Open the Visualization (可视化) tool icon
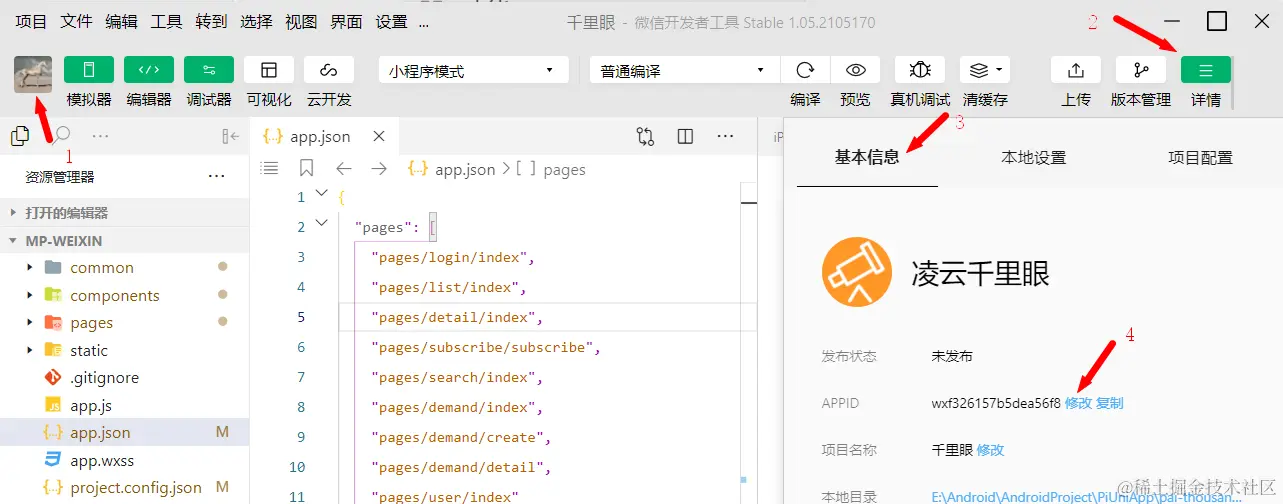 (269, 70)
